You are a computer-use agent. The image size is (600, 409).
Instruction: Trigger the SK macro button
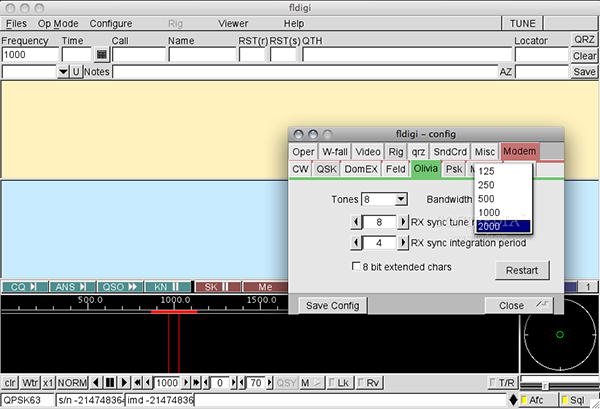218,287
